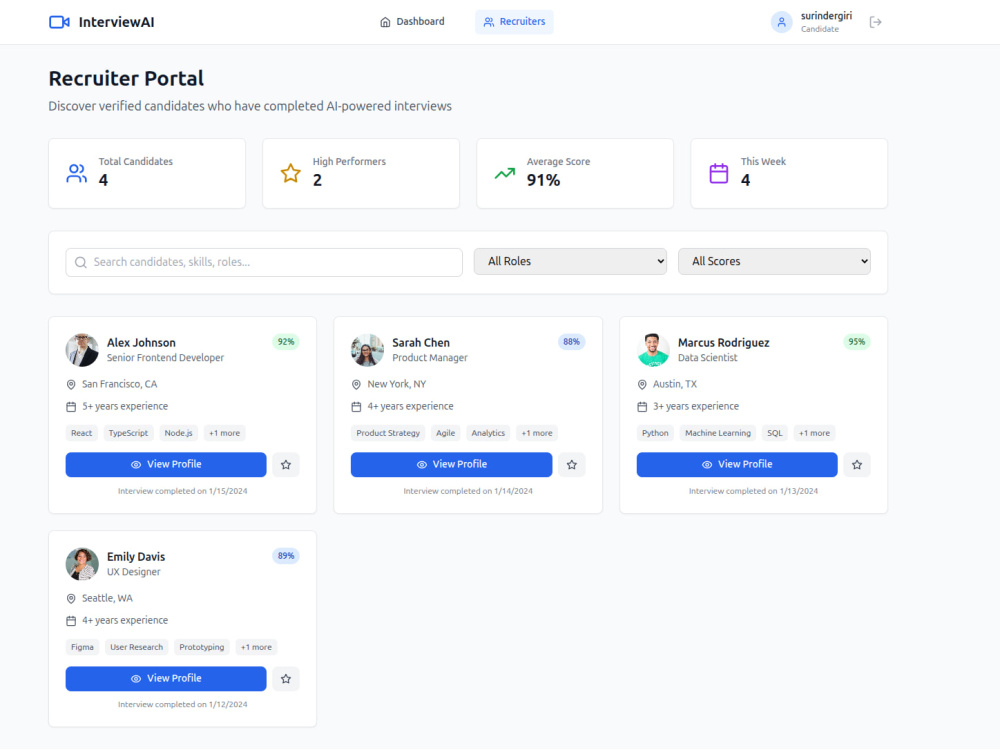Click Emily Davis's profile photo
This screenshot has height=750, width=1000.
pyautogui.click(x=82, y=564)
